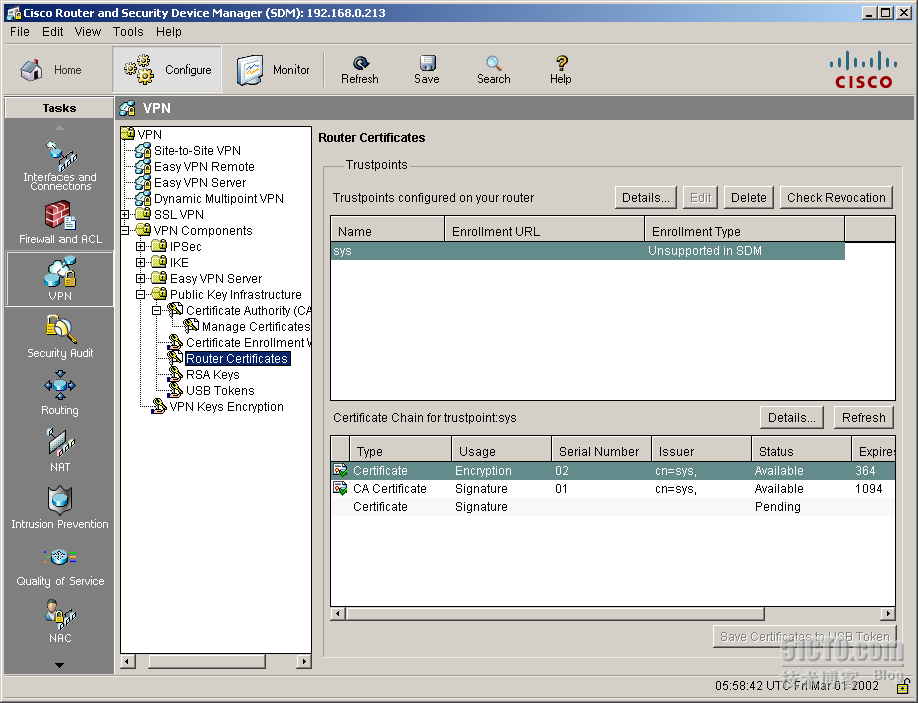Open the NAC task
The image size is (918, 703).
60,620
